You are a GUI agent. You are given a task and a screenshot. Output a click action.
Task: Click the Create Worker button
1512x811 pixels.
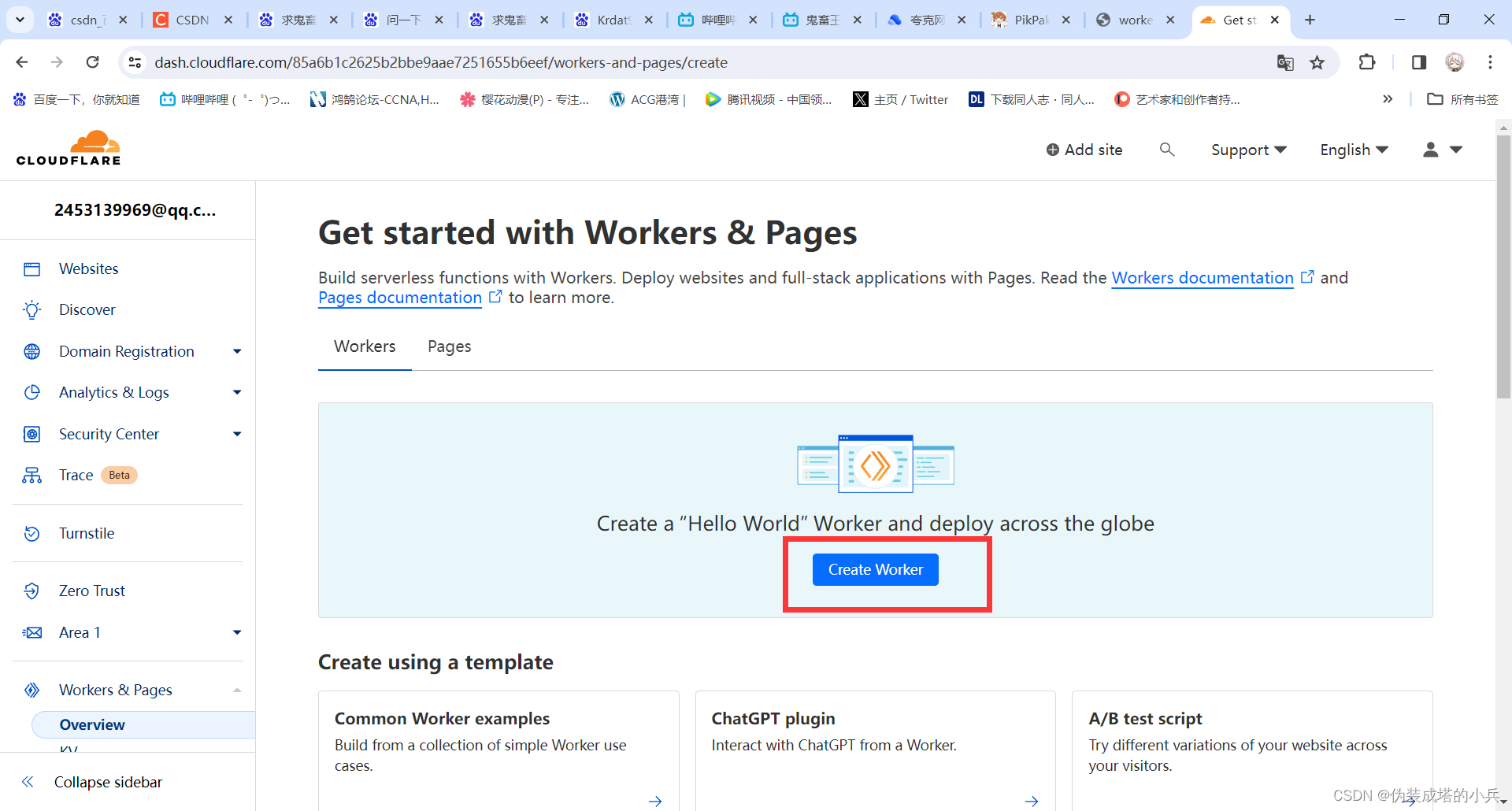click(x=875, y=569)
